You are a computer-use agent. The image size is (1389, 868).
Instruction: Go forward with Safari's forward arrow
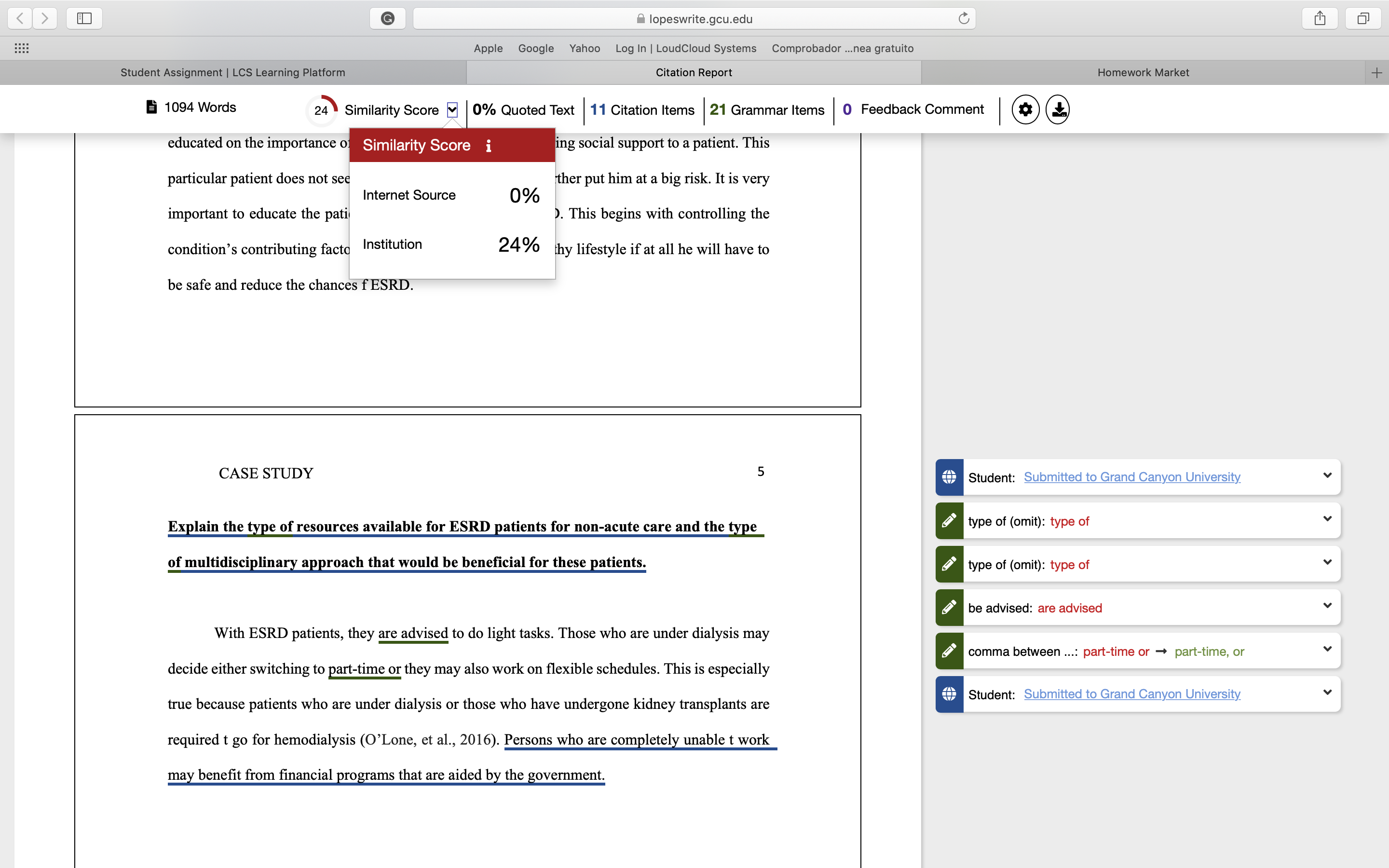[45, 18]
